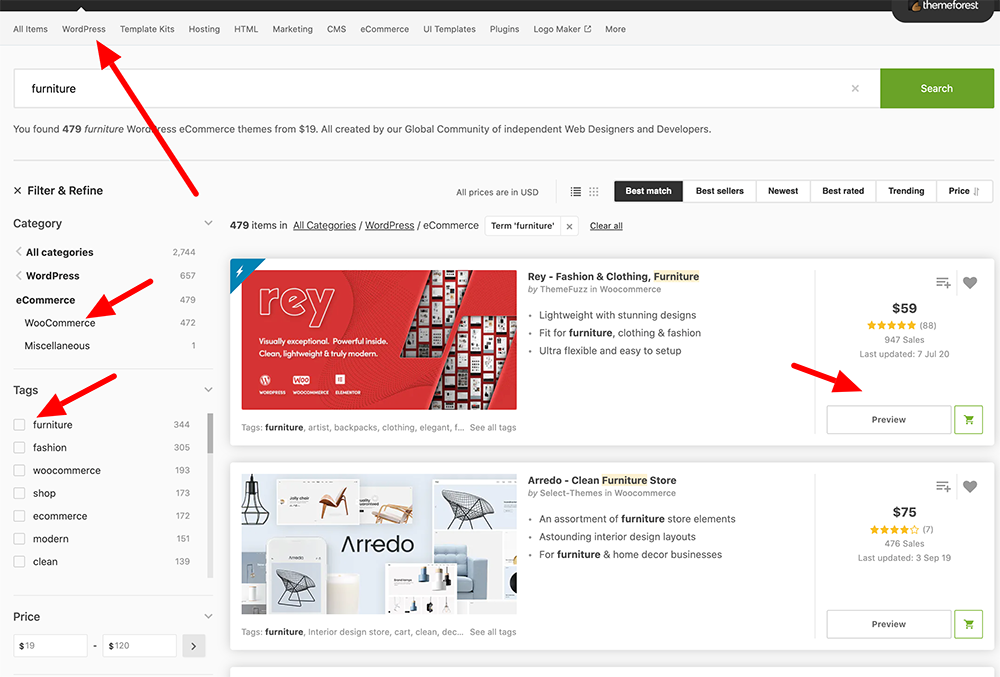
Task: Check the fashion tag checkbox
Action: (19, 448)
